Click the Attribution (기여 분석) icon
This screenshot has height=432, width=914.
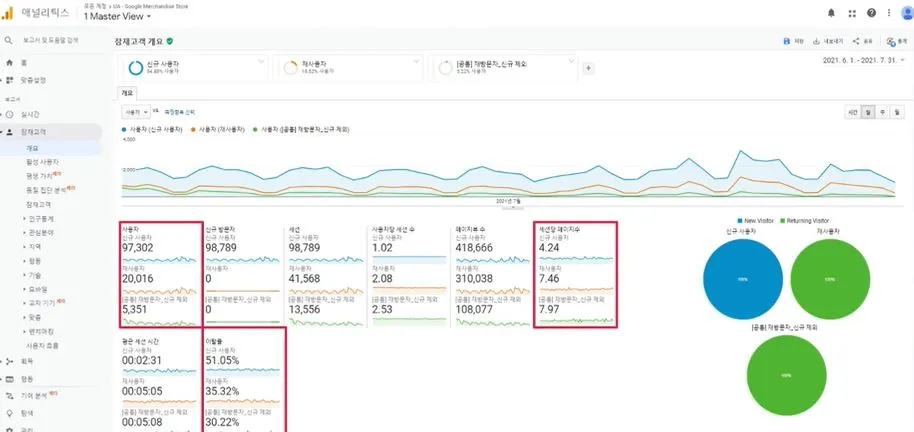tap(9, 396)
